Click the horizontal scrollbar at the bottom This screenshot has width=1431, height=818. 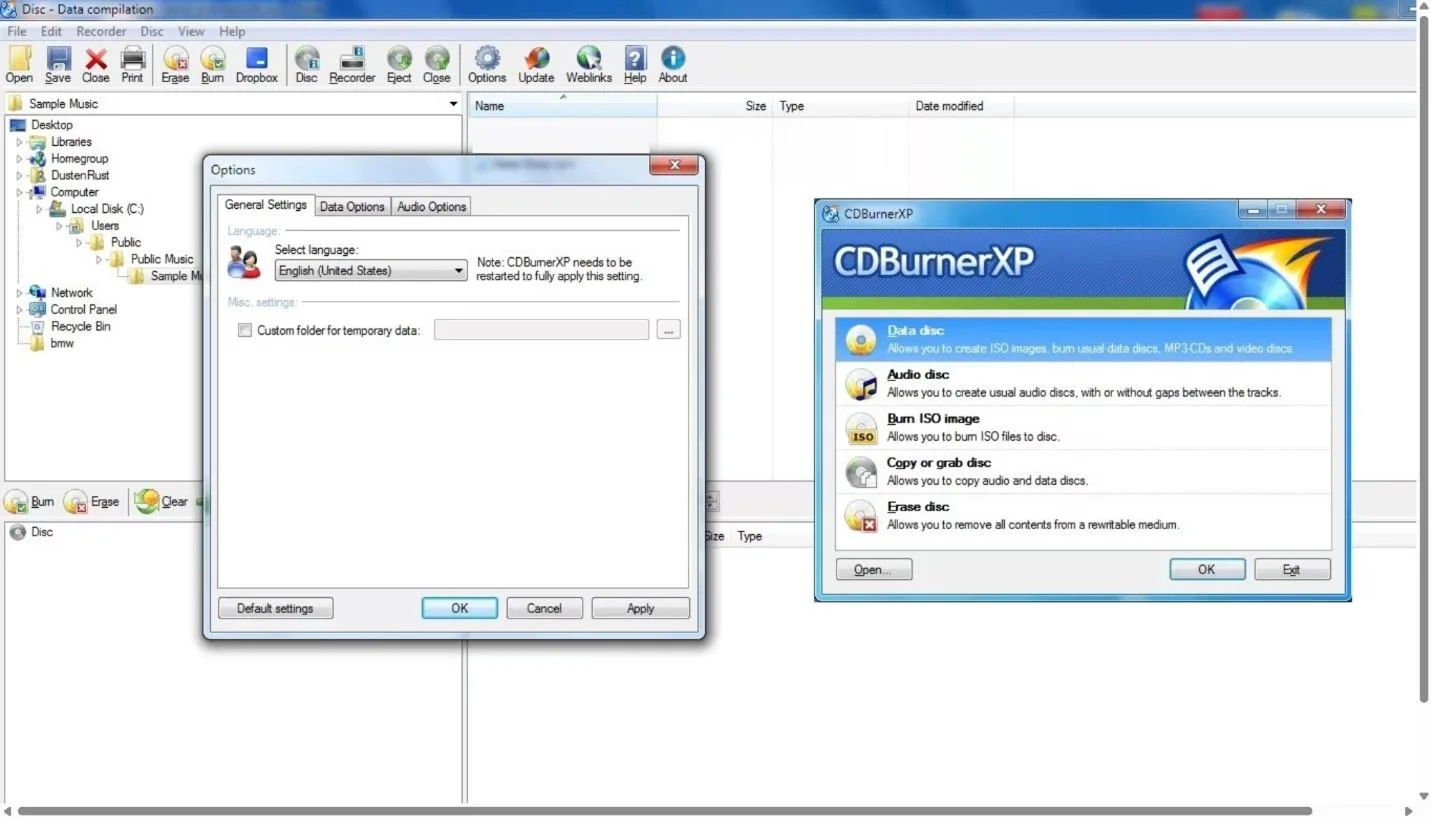(x=665, y=810)
